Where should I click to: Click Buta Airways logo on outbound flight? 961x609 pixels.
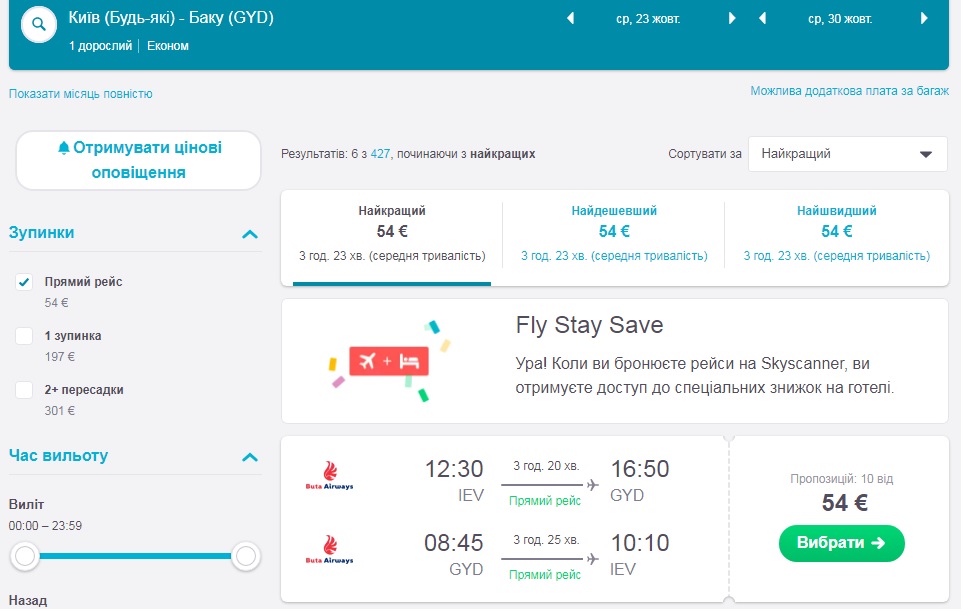[x=329, y=477]
